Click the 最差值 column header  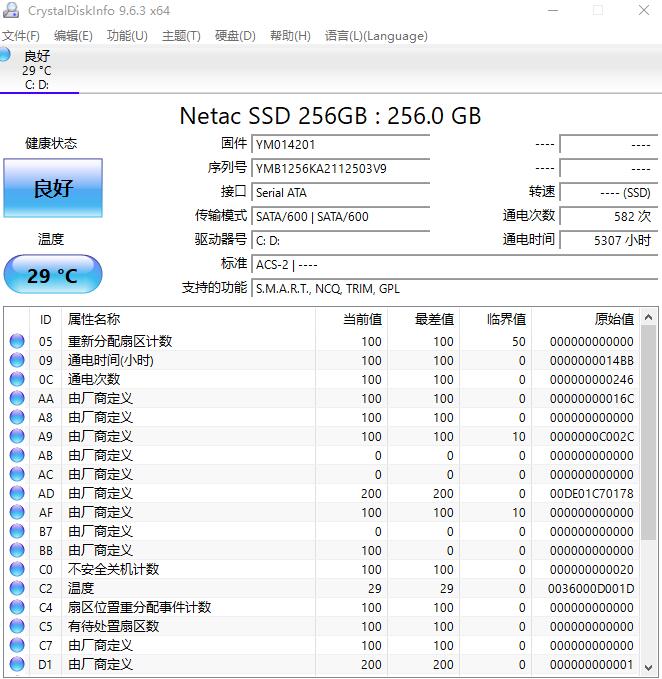[x=423, y=320]
